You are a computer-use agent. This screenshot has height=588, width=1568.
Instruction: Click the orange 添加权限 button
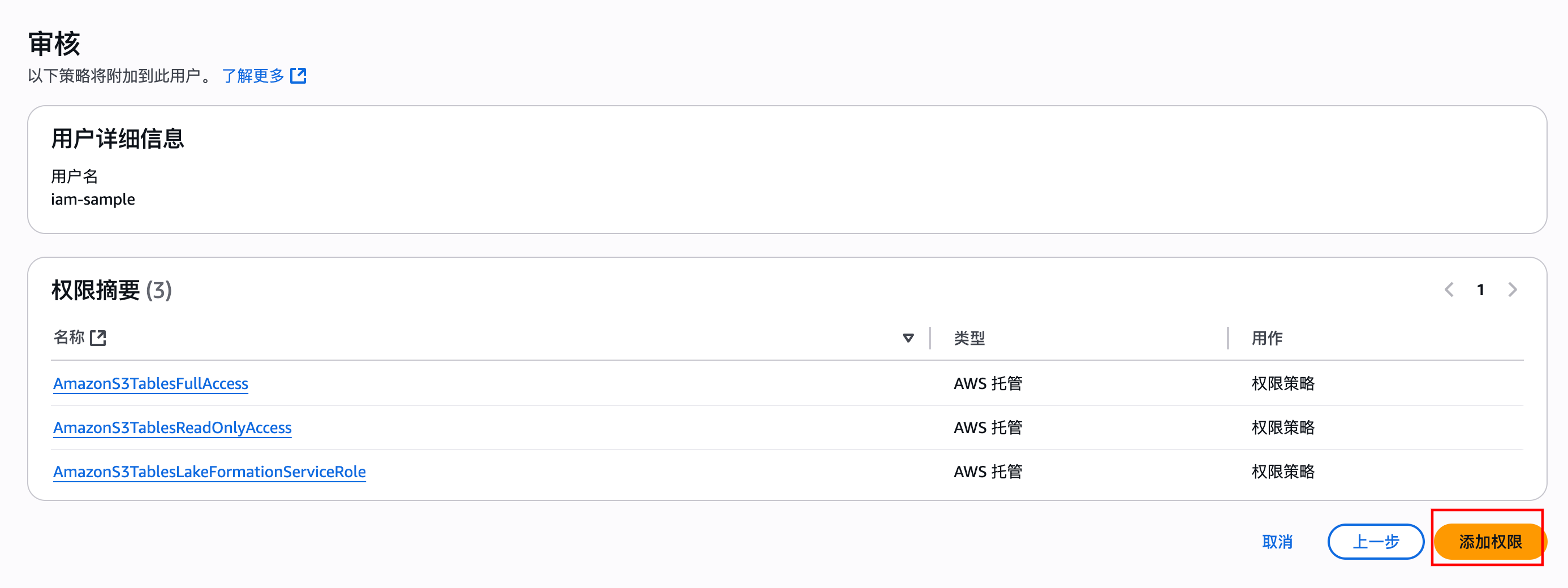tap(1489, 542)
